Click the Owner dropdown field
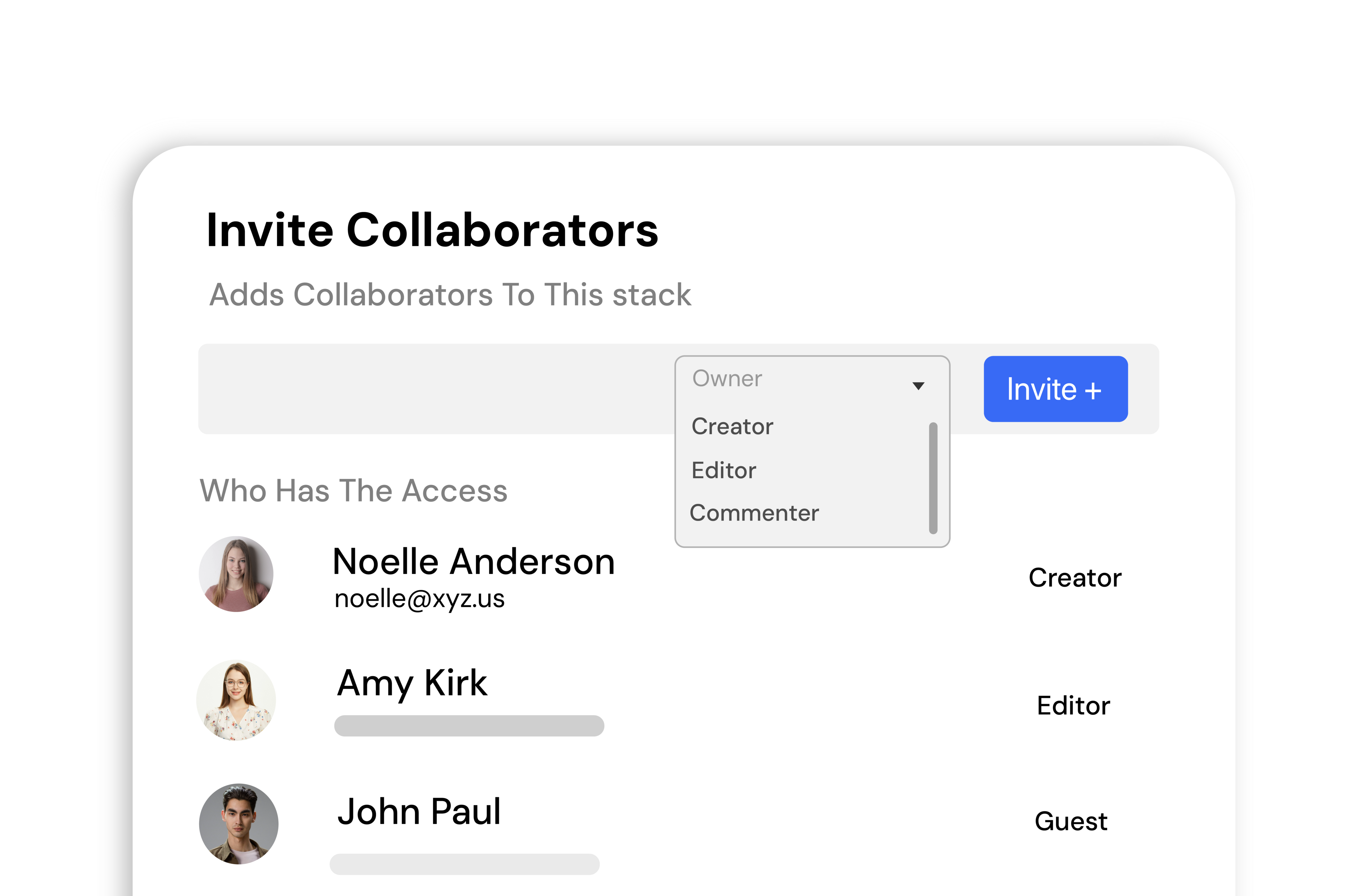The image size is (1355, 896). (x=789, y=379)
